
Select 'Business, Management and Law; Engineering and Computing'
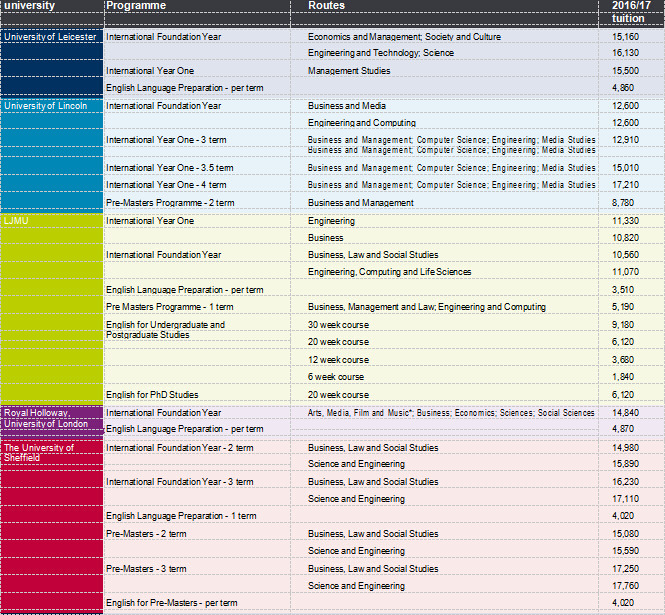[x=427, y=307]
